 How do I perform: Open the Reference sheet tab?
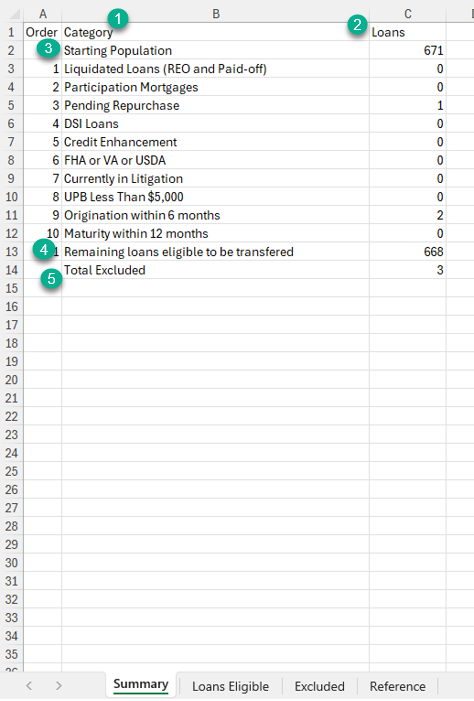point(398,686)
